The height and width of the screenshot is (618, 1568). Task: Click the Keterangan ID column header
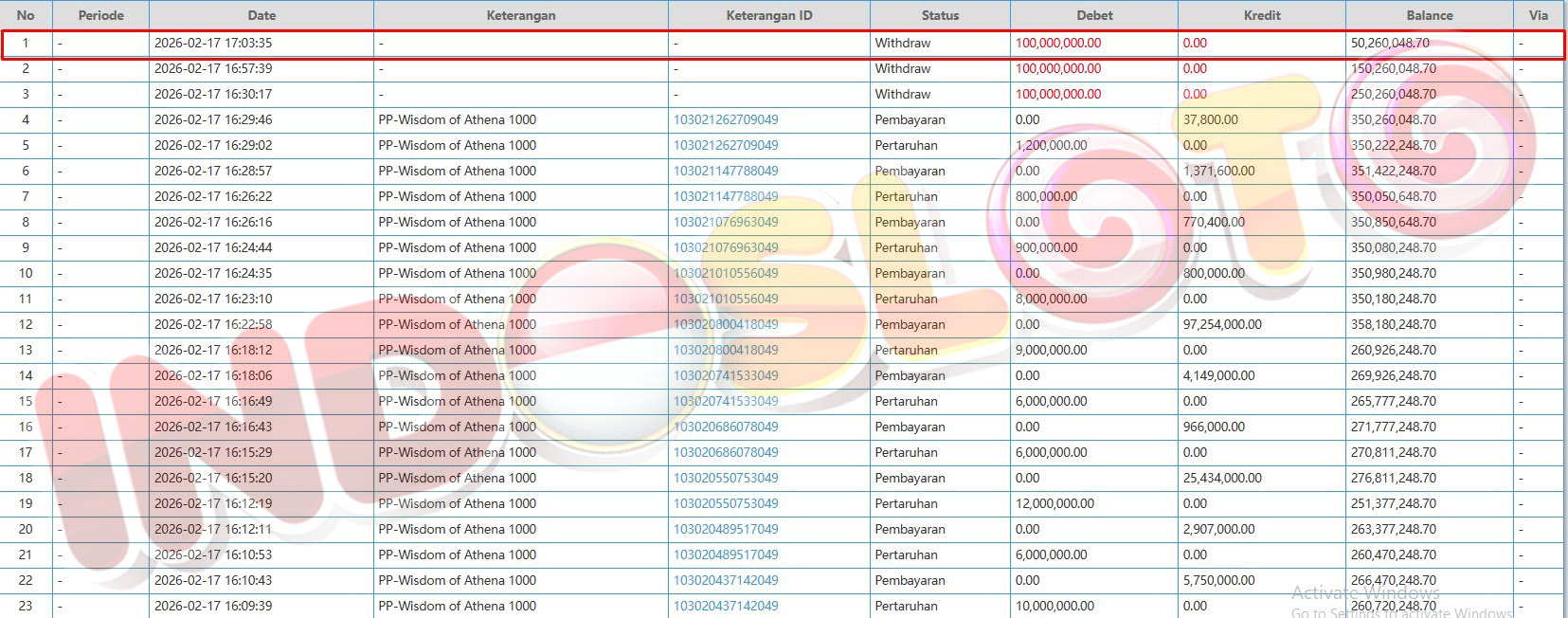point(768,15)
